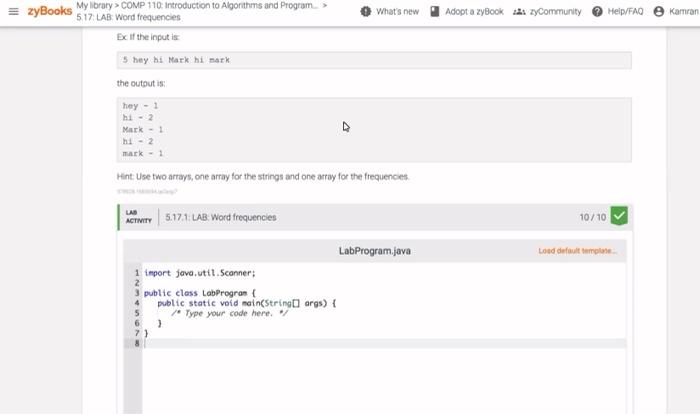Screen dimensions: 700x414
Task: Open COMP 110 course breadcrumb link
Action: coord(219,6)
